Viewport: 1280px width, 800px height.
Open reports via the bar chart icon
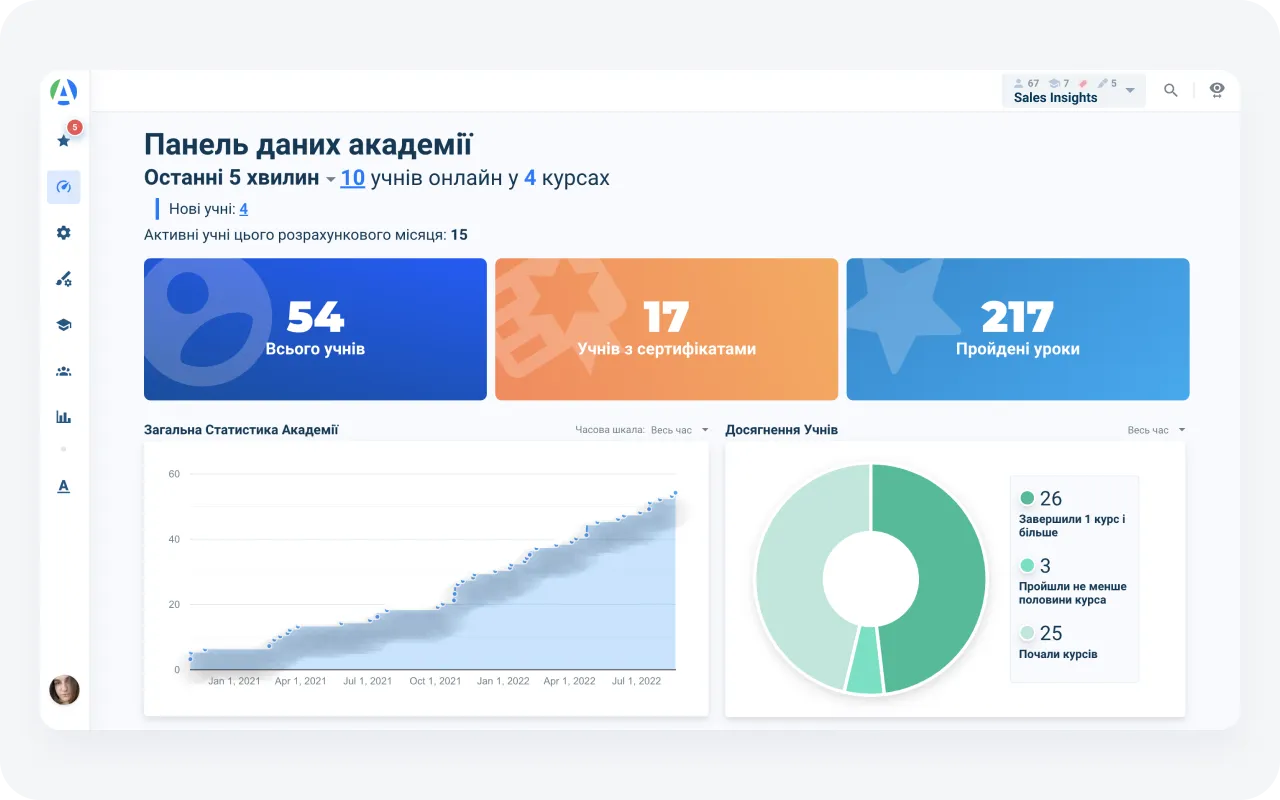(x=63, y=416)
